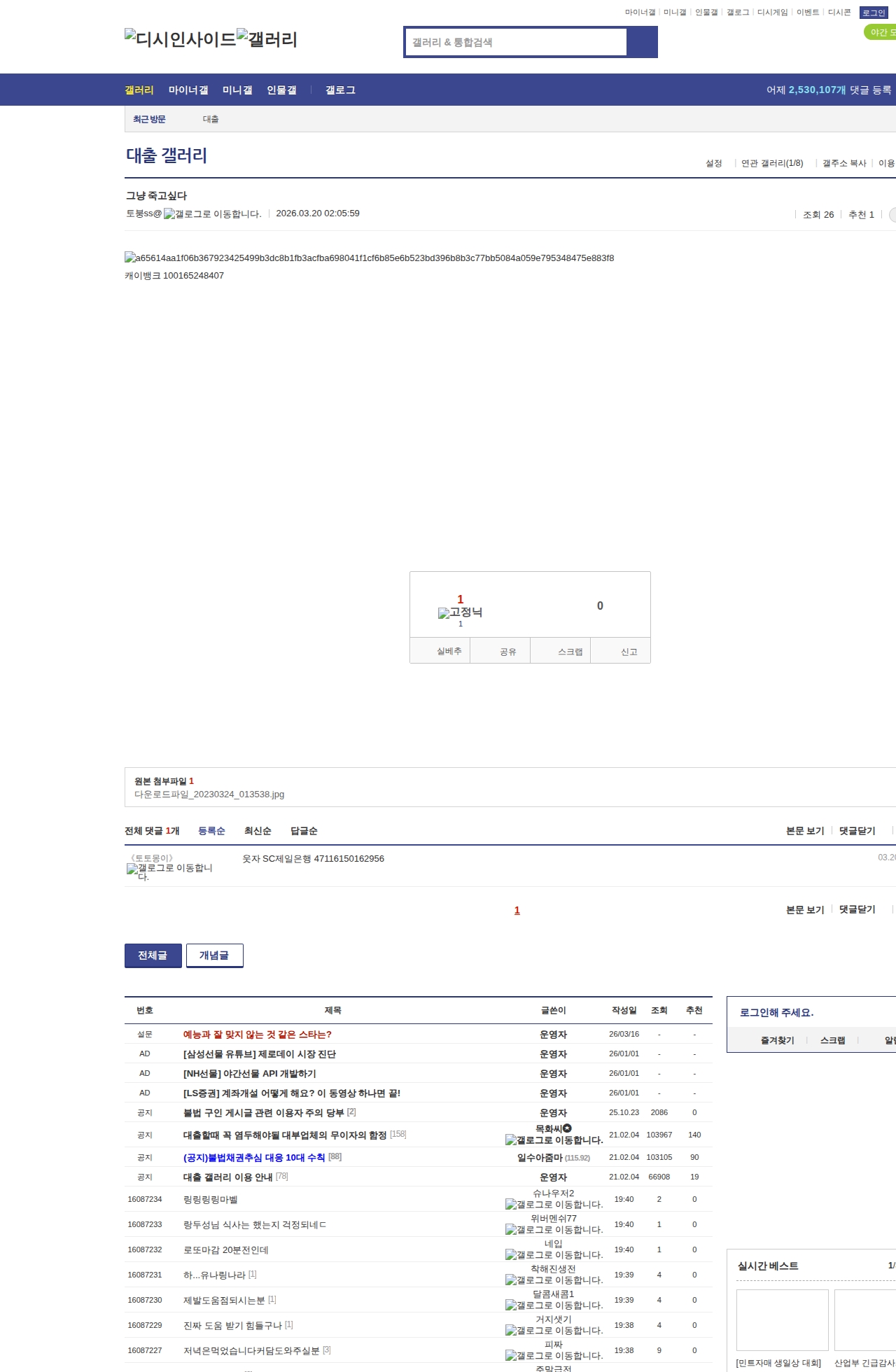896x1372 pixels.
Task: Select 인물갤 in the blue navigation bar
Action: click(x=281, y=90)
